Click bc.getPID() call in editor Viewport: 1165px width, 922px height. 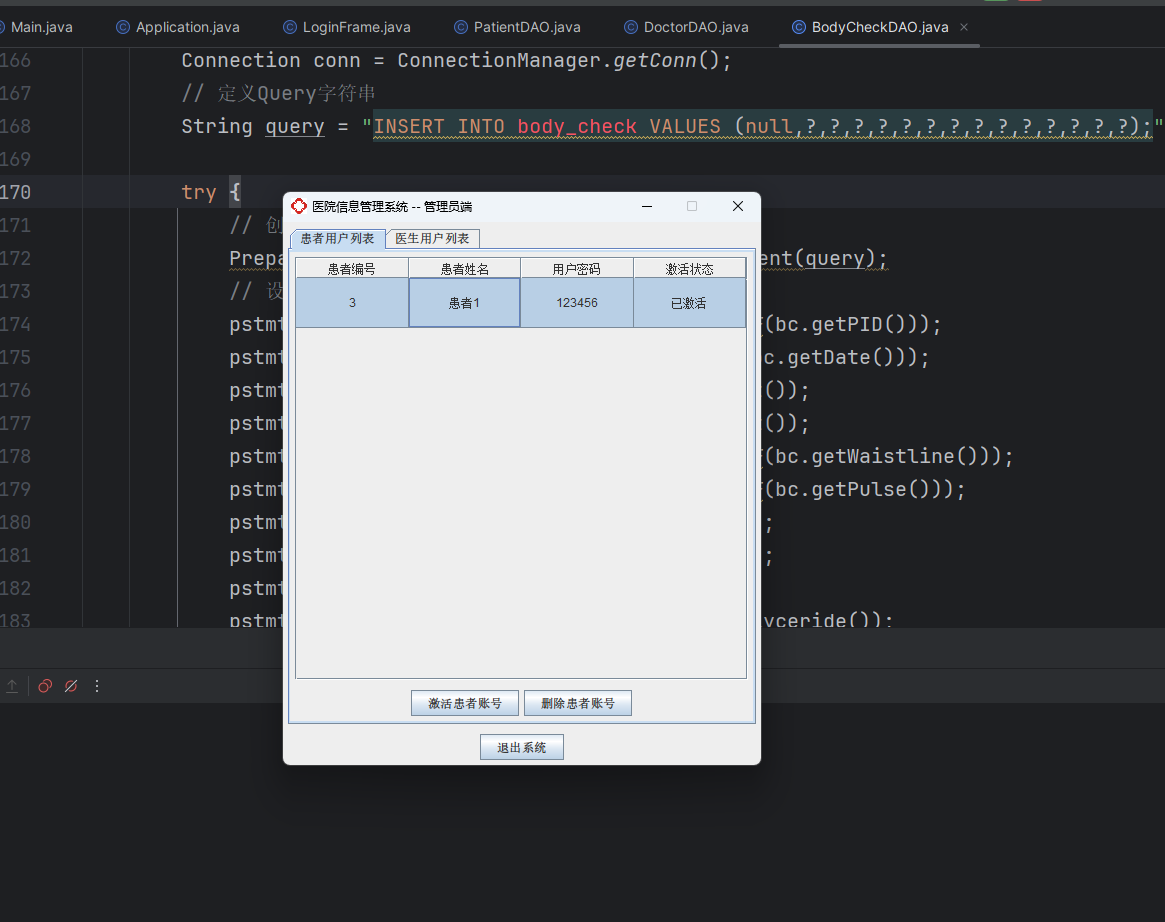(840, 325)
